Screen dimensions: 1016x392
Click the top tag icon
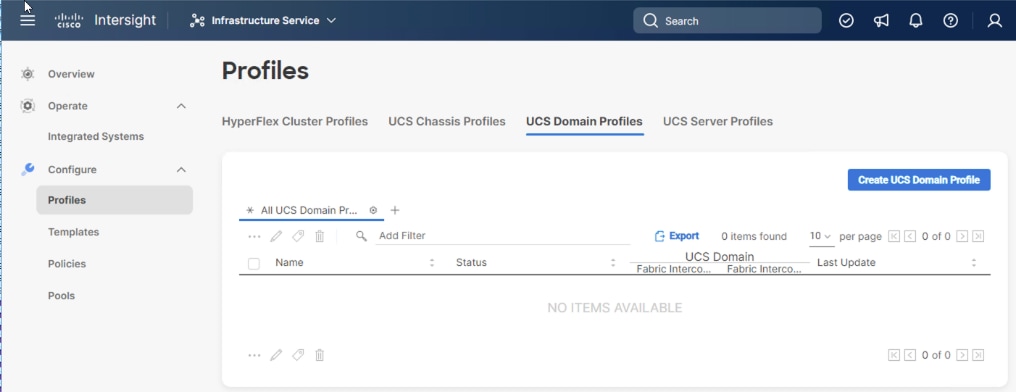tap(298, 236)
